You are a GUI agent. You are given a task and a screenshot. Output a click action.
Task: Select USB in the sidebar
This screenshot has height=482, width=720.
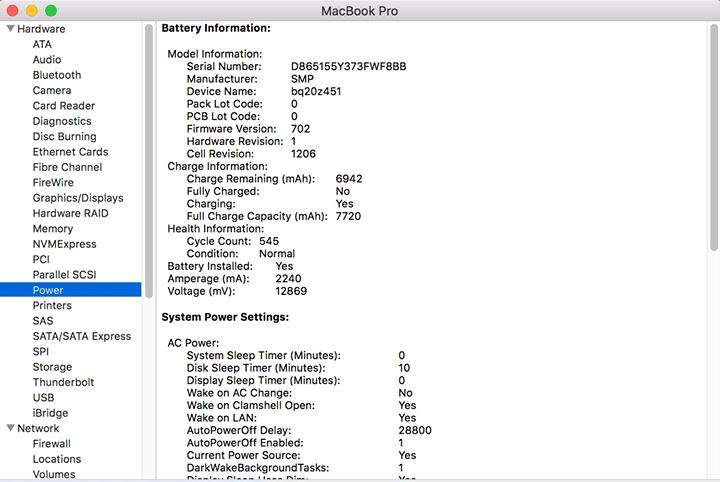[x=43, y=398]
